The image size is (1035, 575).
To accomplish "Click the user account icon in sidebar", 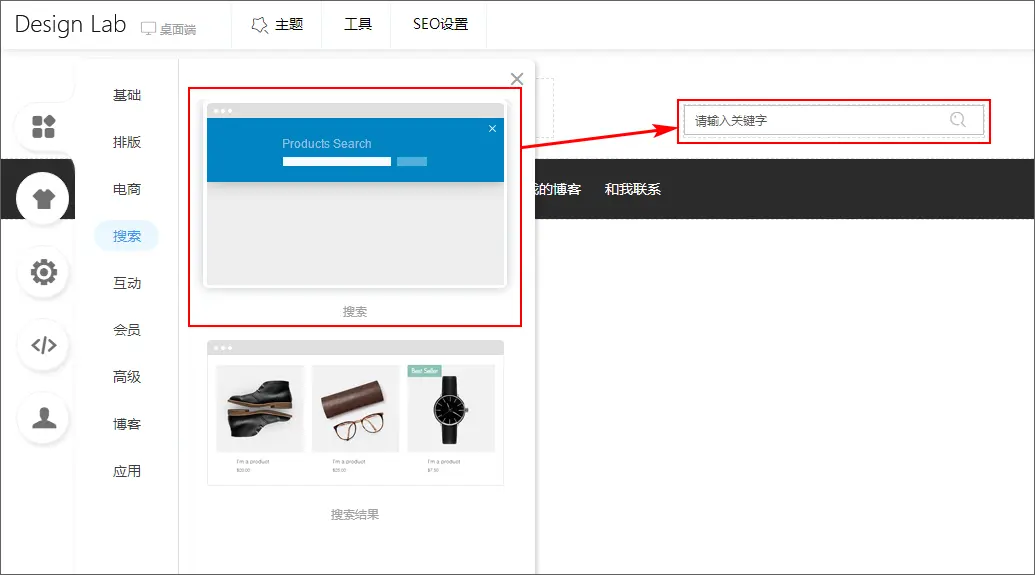I will tap(43, 419).
